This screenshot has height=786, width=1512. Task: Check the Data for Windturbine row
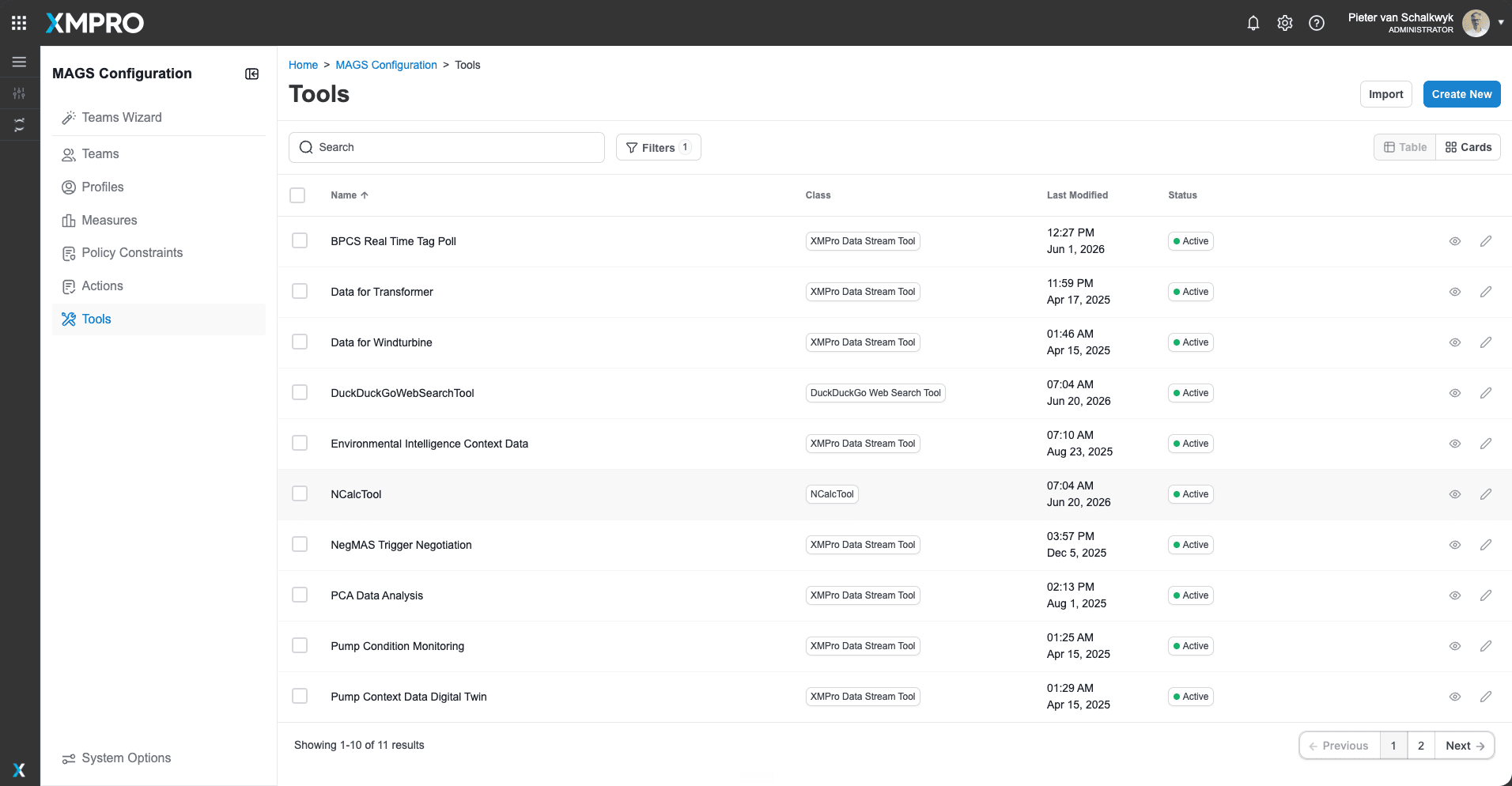300,342
